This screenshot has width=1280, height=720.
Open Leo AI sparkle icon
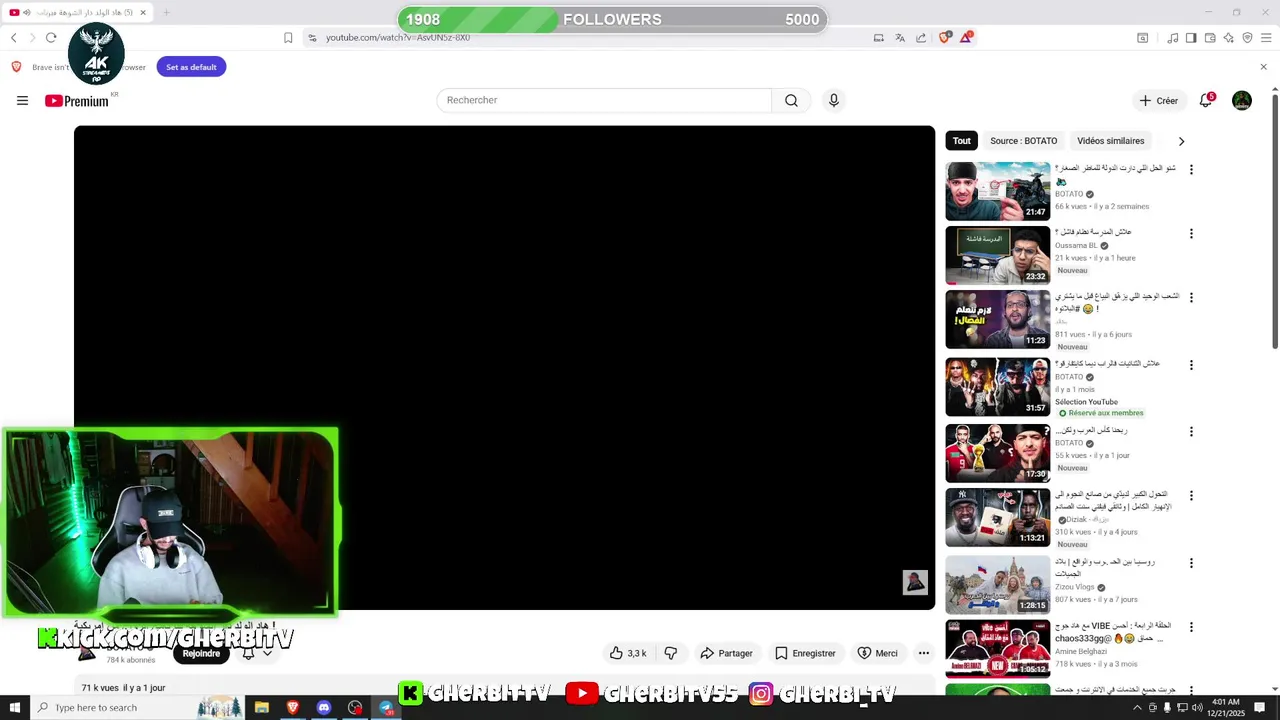pyautogui.click(x=1228, y=38)
